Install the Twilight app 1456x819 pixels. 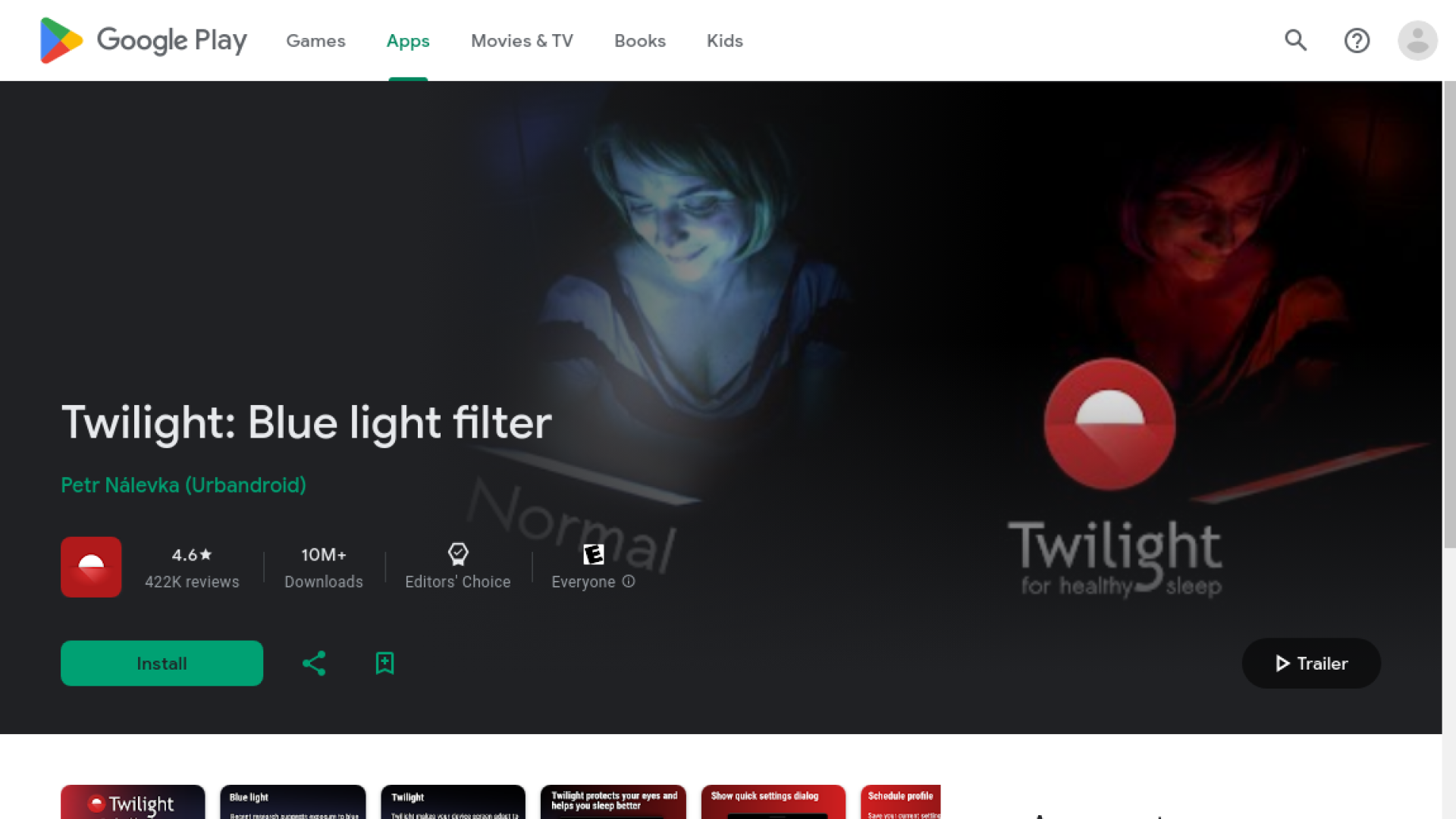[162, 663]
